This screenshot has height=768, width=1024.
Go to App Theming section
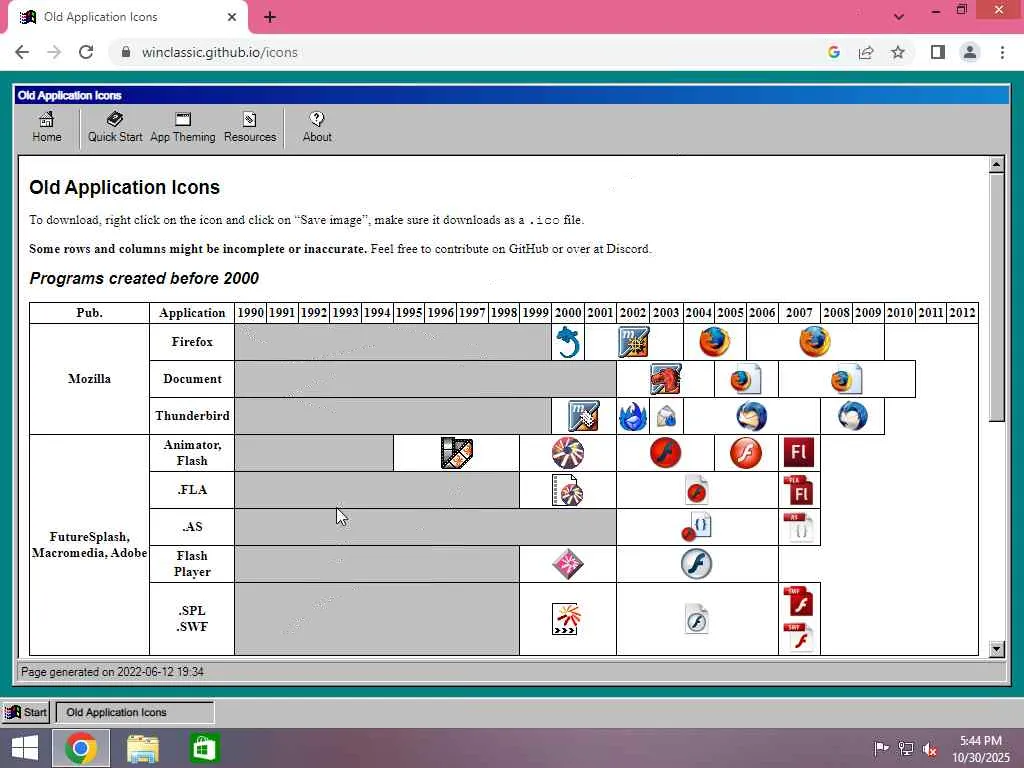tap(183, 127)
